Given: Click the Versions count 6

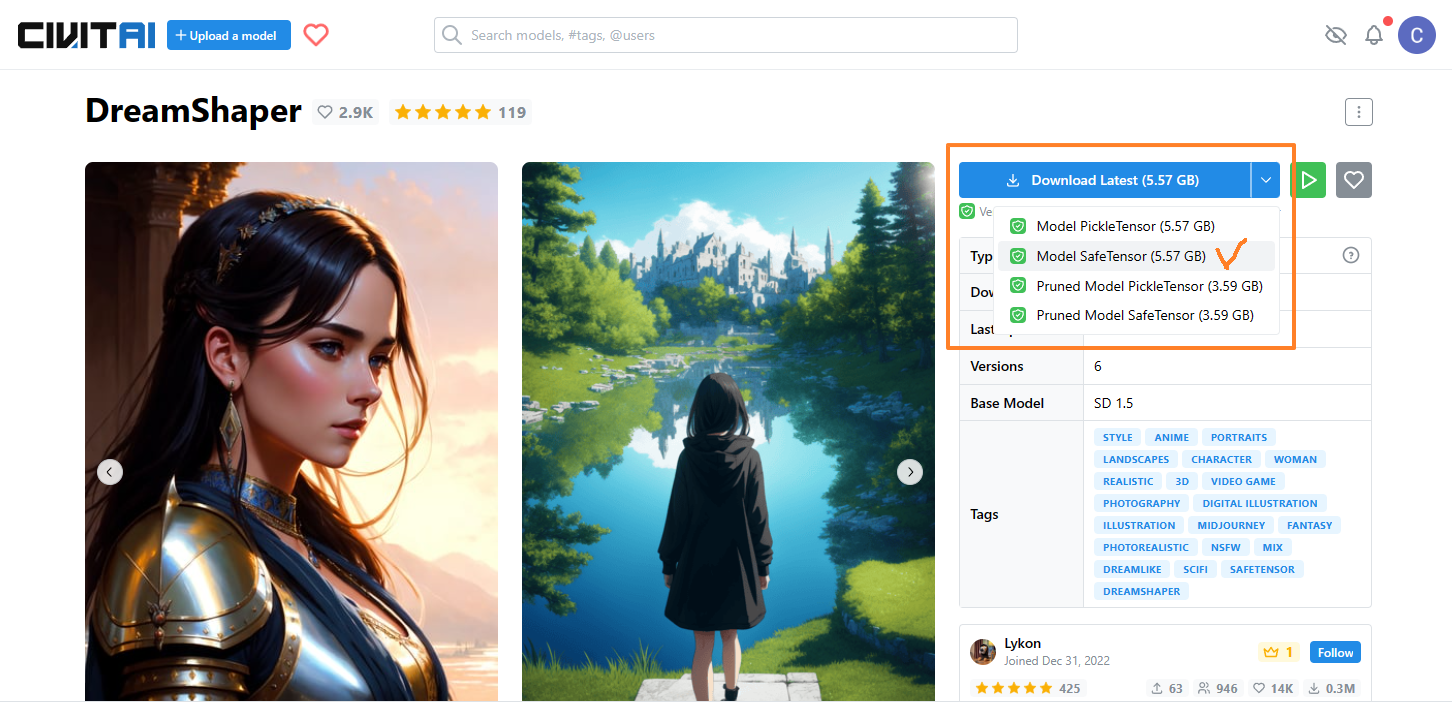Looking at the screenshot, I should 1098,366.
